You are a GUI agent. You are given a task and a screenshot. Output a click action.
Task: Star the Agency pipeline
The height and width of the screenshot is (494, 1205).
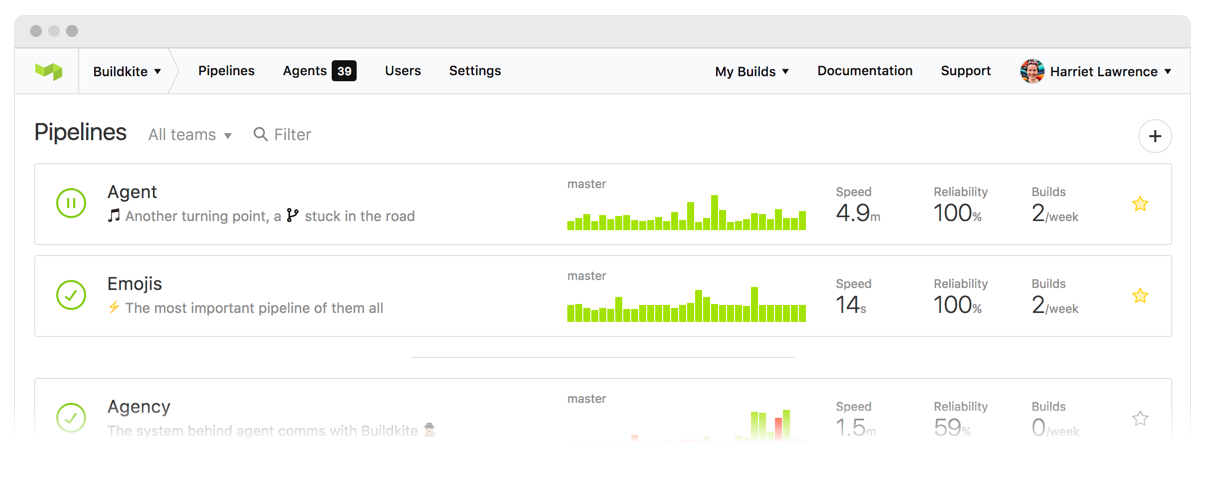coord(1140,419)
